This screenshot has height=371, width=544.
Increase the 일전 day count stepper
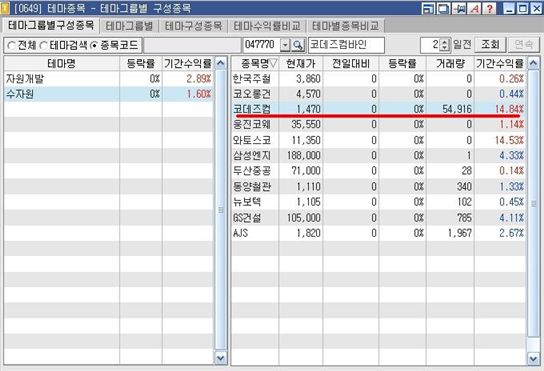point(444,42)
